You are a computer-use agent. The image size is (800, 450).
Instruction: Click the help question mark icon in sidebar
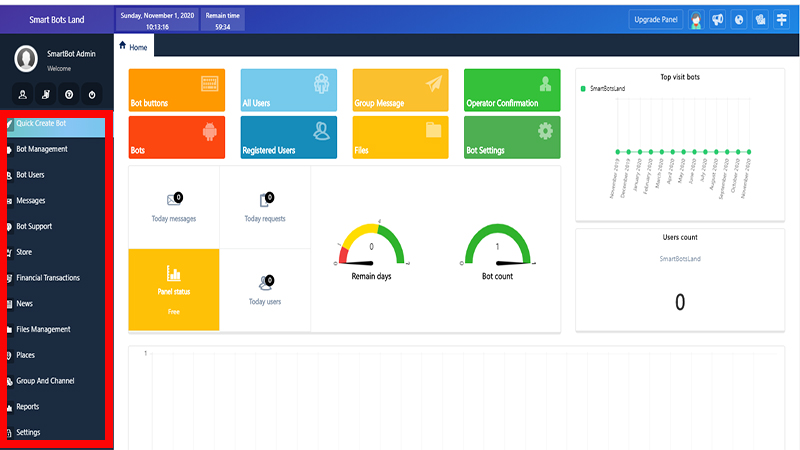tap(69, 95)
